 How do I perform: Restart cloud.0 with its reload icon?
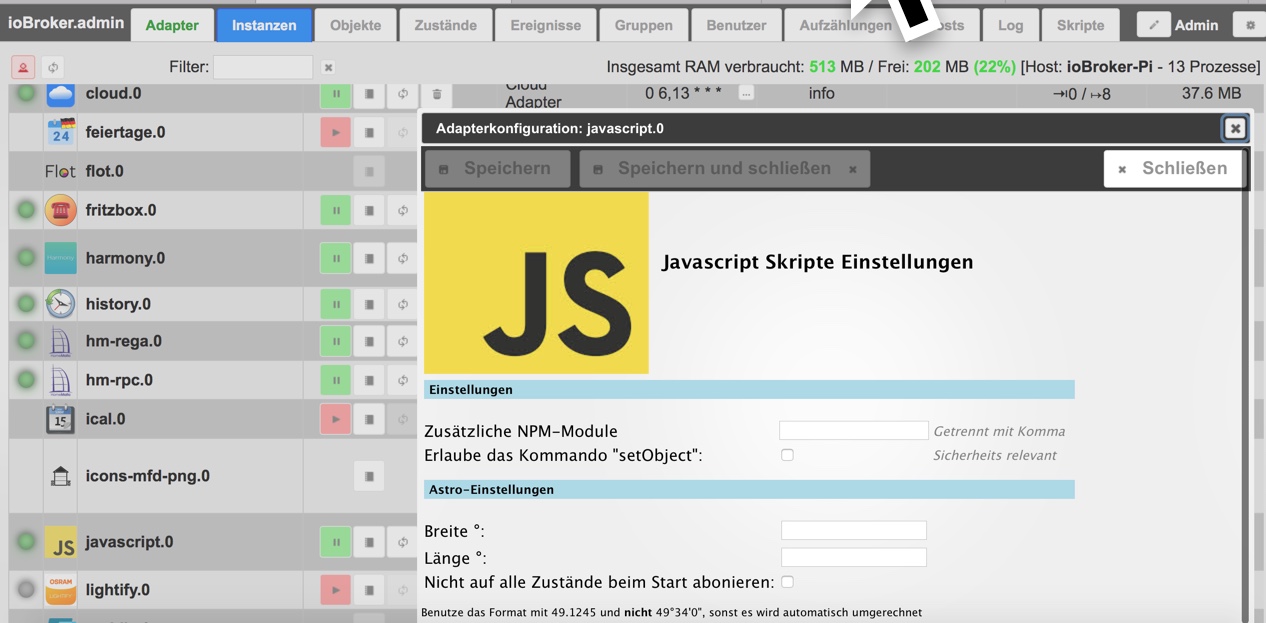[402, 94]
